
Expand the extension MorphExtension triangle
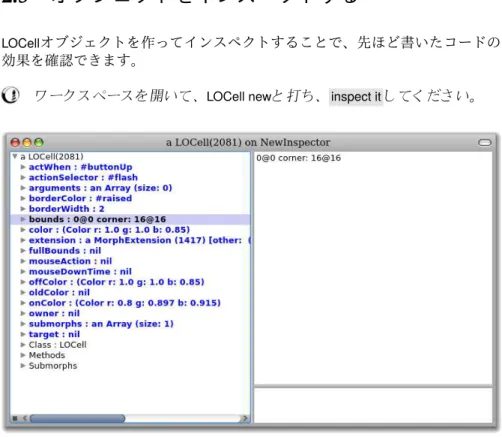[x=23, y=240]
